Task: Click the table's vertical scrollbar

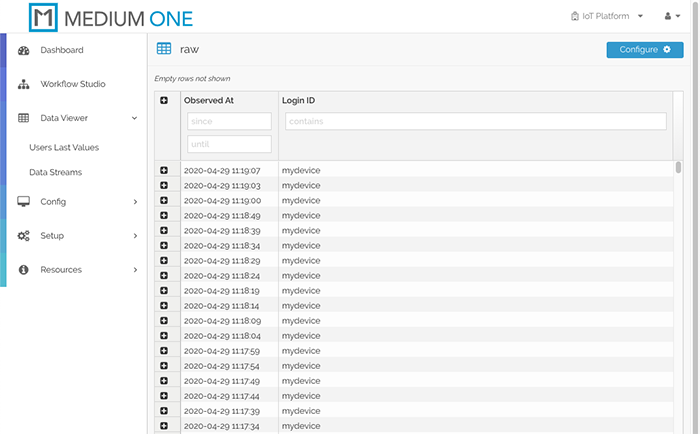Action: click(x=678, y=168)
